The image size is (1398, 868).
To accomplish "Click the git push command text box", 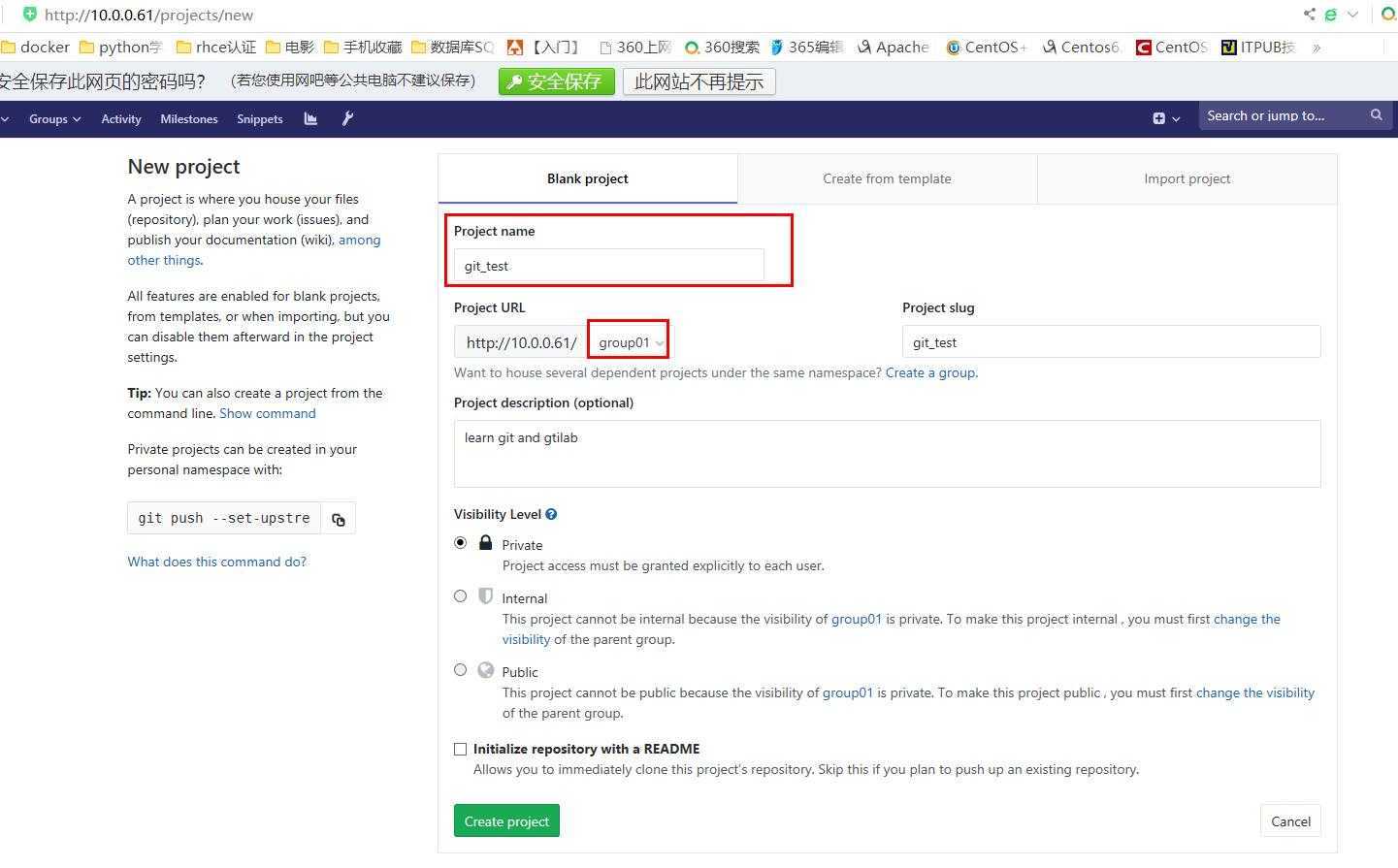I will coord(224,518).
